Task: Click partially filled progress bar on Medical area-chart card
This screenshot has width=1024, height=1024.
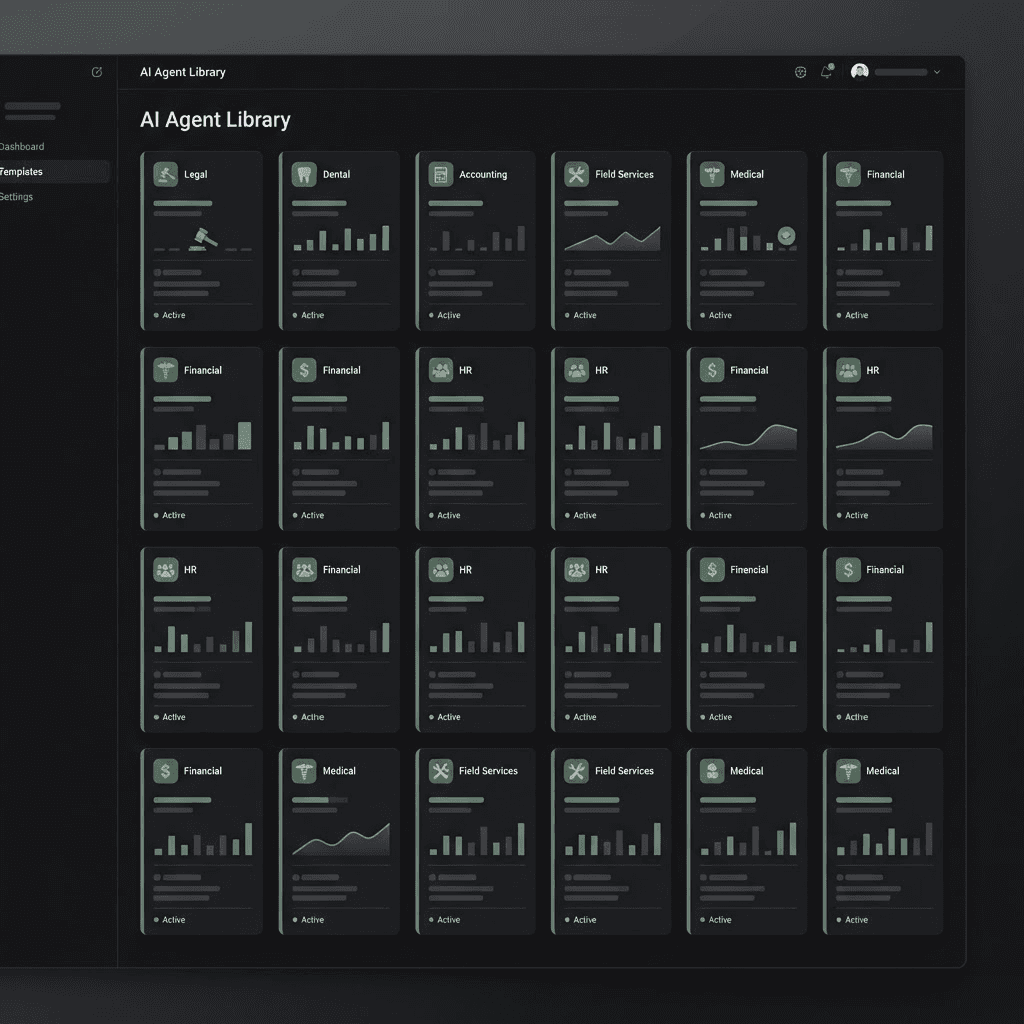Action: click(x=320, y=800)
